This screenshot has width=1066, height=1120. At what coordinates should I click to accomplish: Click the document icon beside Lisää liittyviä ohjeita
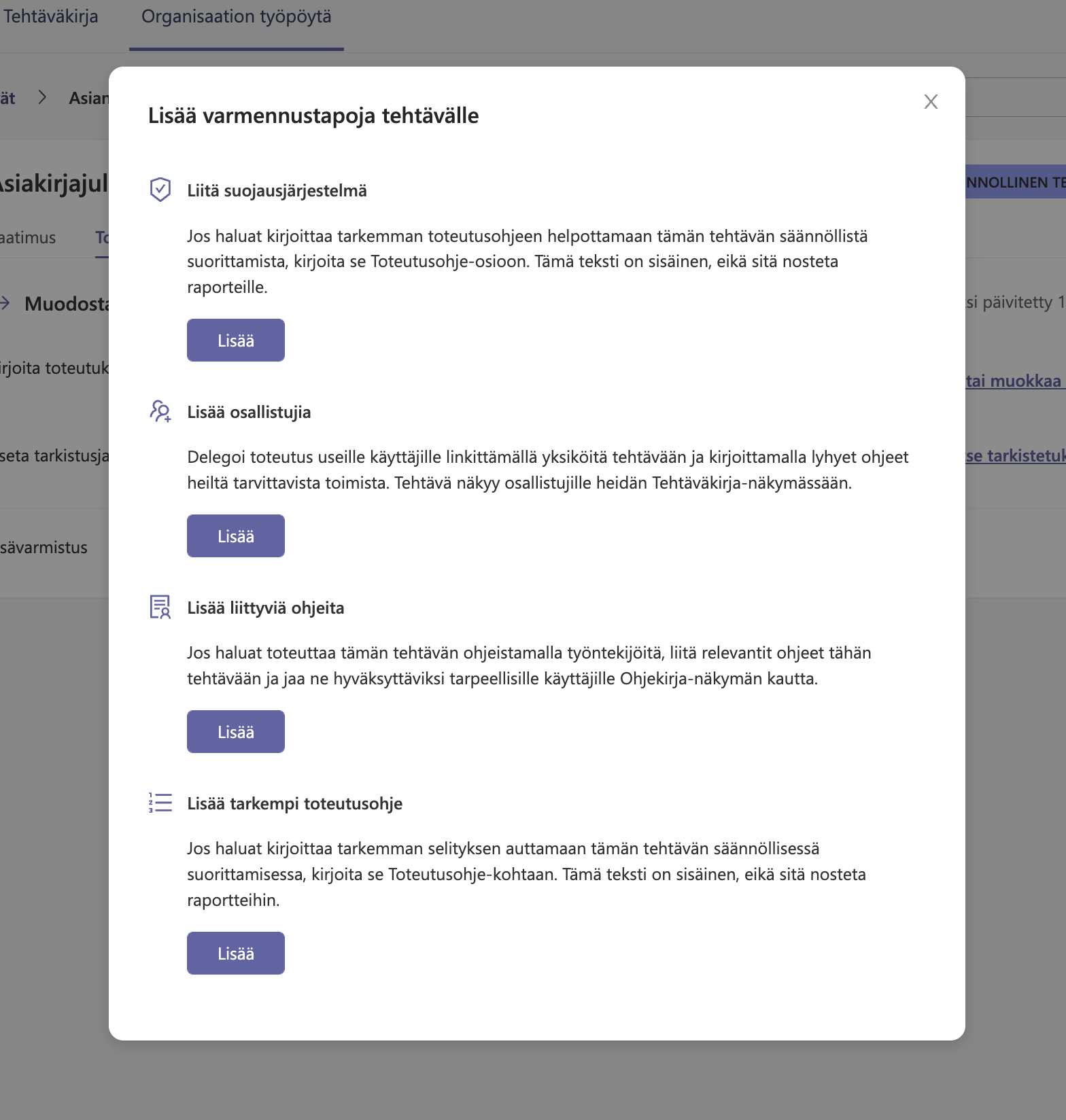pyautogui.click(x=160, y=607)
